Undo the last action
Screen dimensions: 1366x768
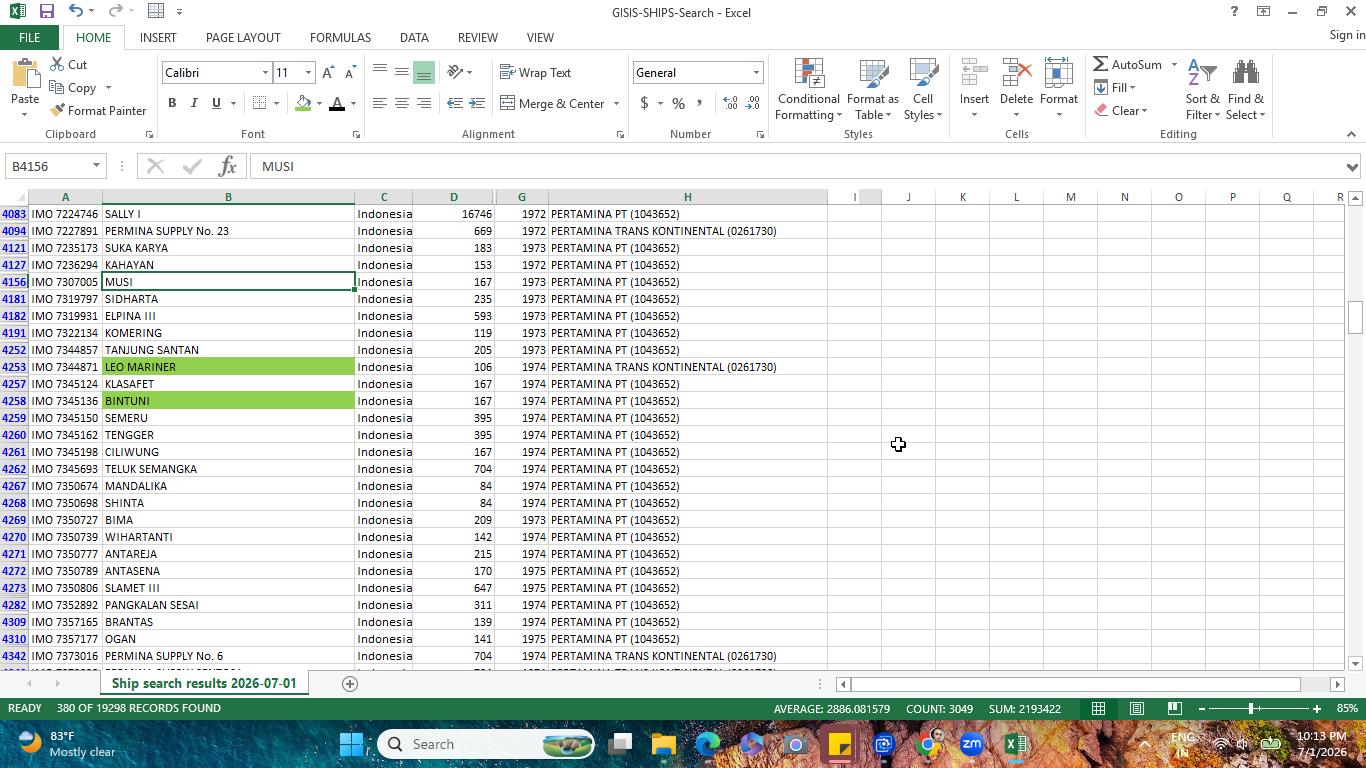(75, 11)
